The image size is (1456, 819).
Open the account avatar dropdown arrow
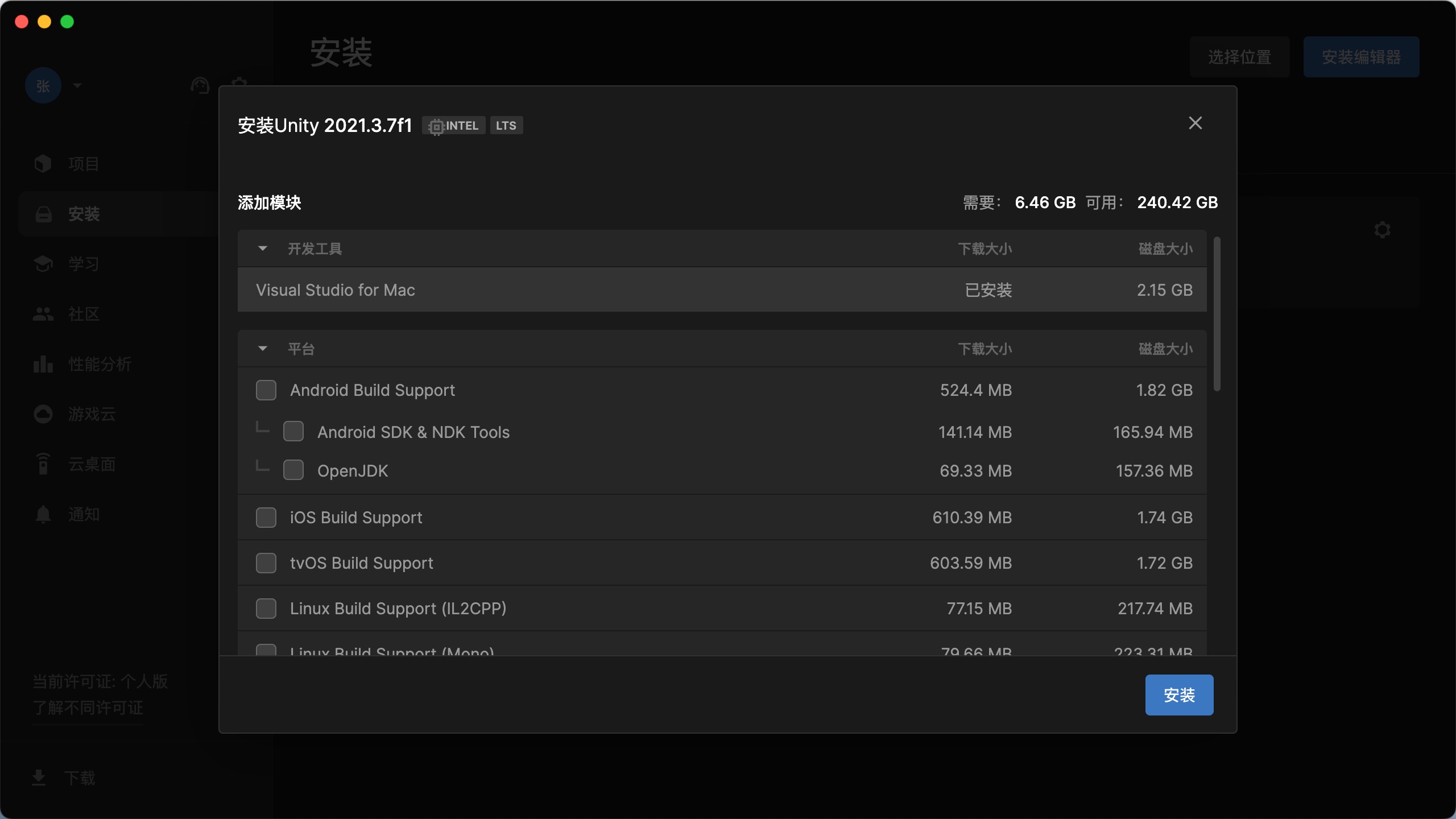coord(77,86)
